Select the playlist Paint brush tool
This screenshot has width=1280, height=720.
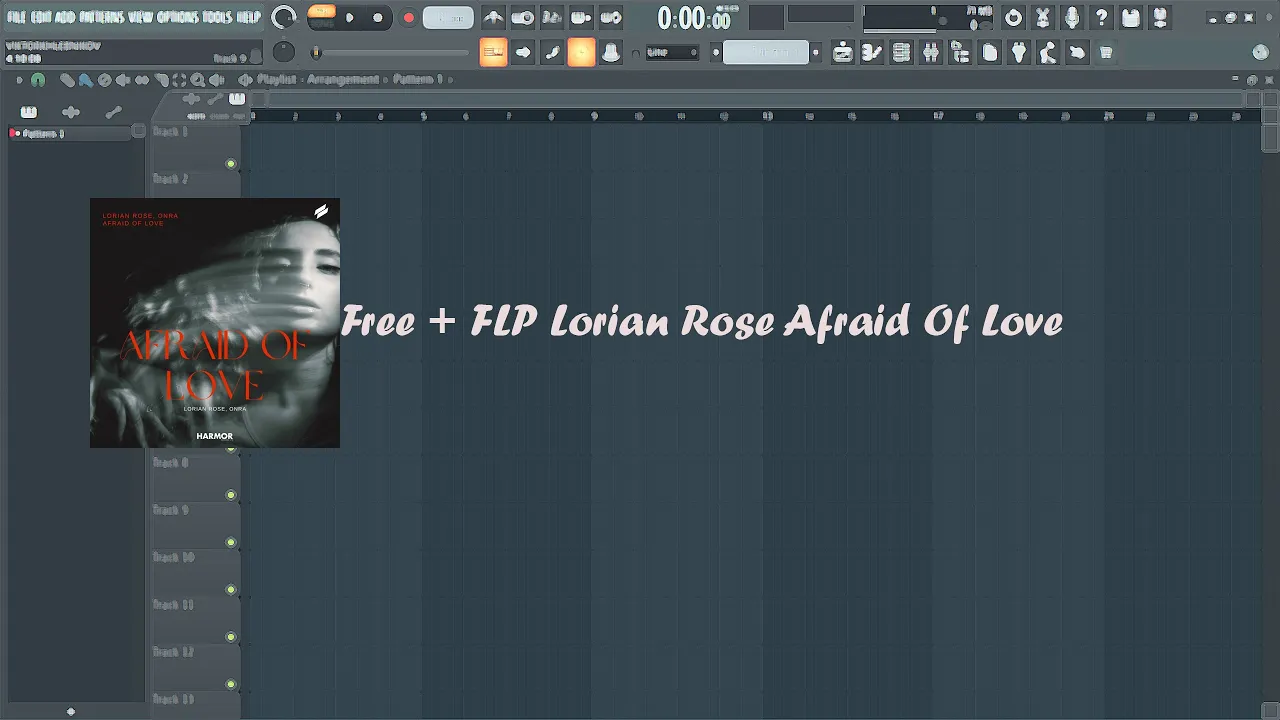coord(85,79)
